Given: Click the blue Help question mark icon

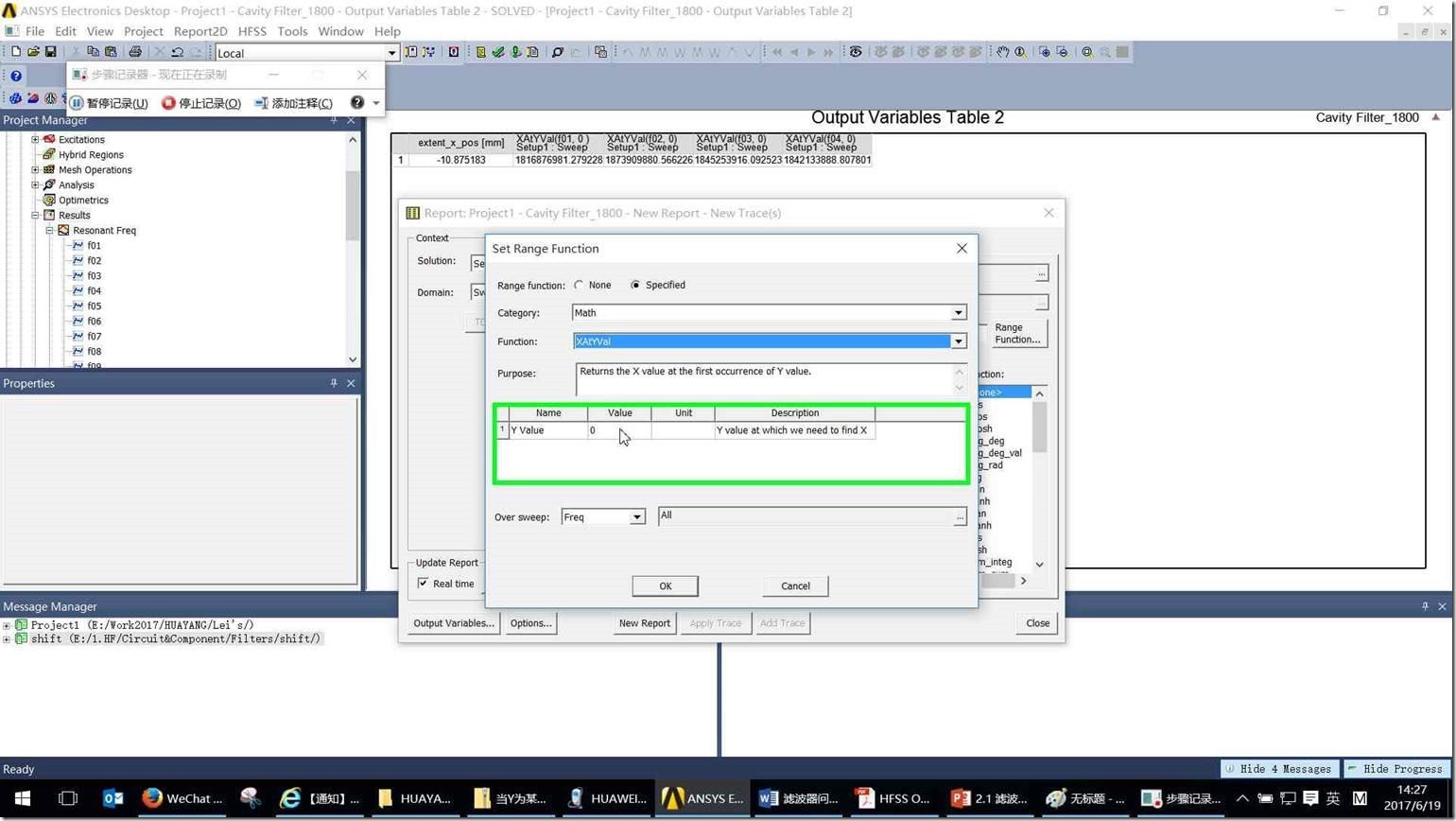Looking at the screenshot, I should click(x=16, y=77).
